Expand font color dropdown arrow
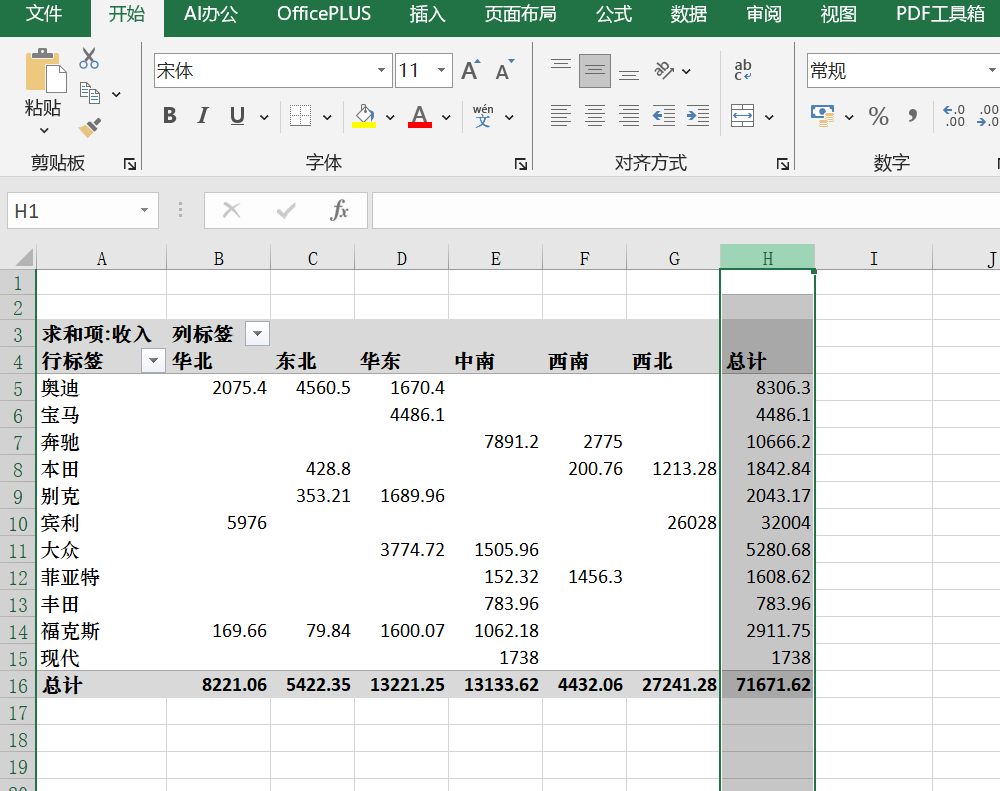 click(446, 117)
